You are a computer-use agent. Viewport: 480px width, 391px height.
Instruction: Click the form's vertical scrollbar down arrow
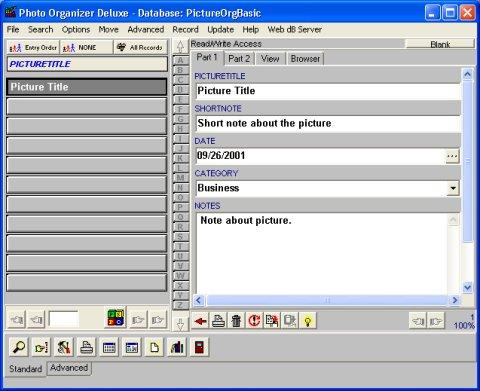[468, 287]
